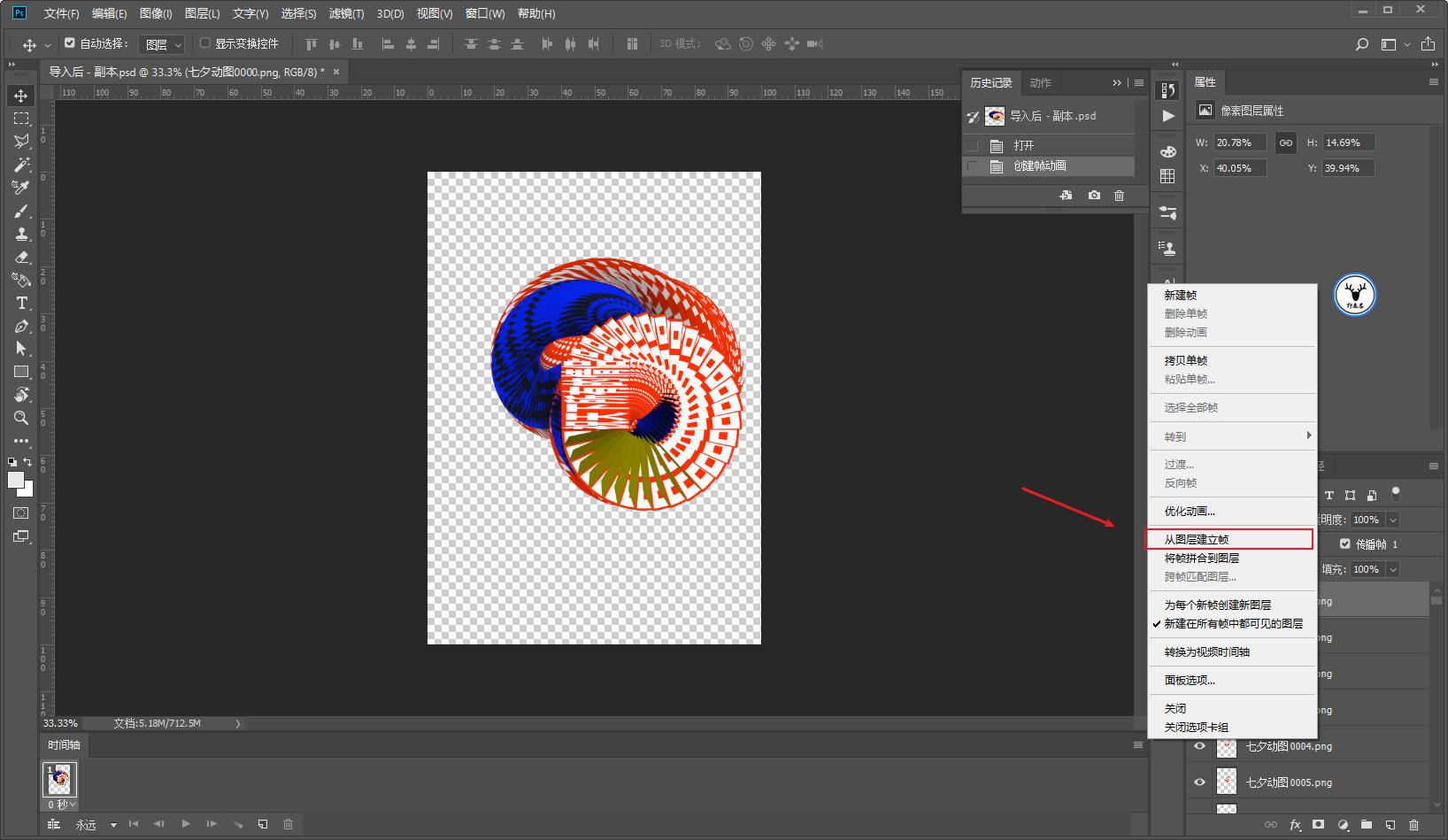Delete layer trash icon in Layers panel

pos(1413,824)
